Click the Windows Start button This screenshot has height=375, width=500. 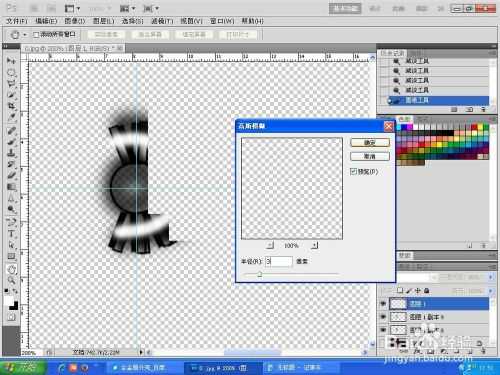(x=23, y=368)
